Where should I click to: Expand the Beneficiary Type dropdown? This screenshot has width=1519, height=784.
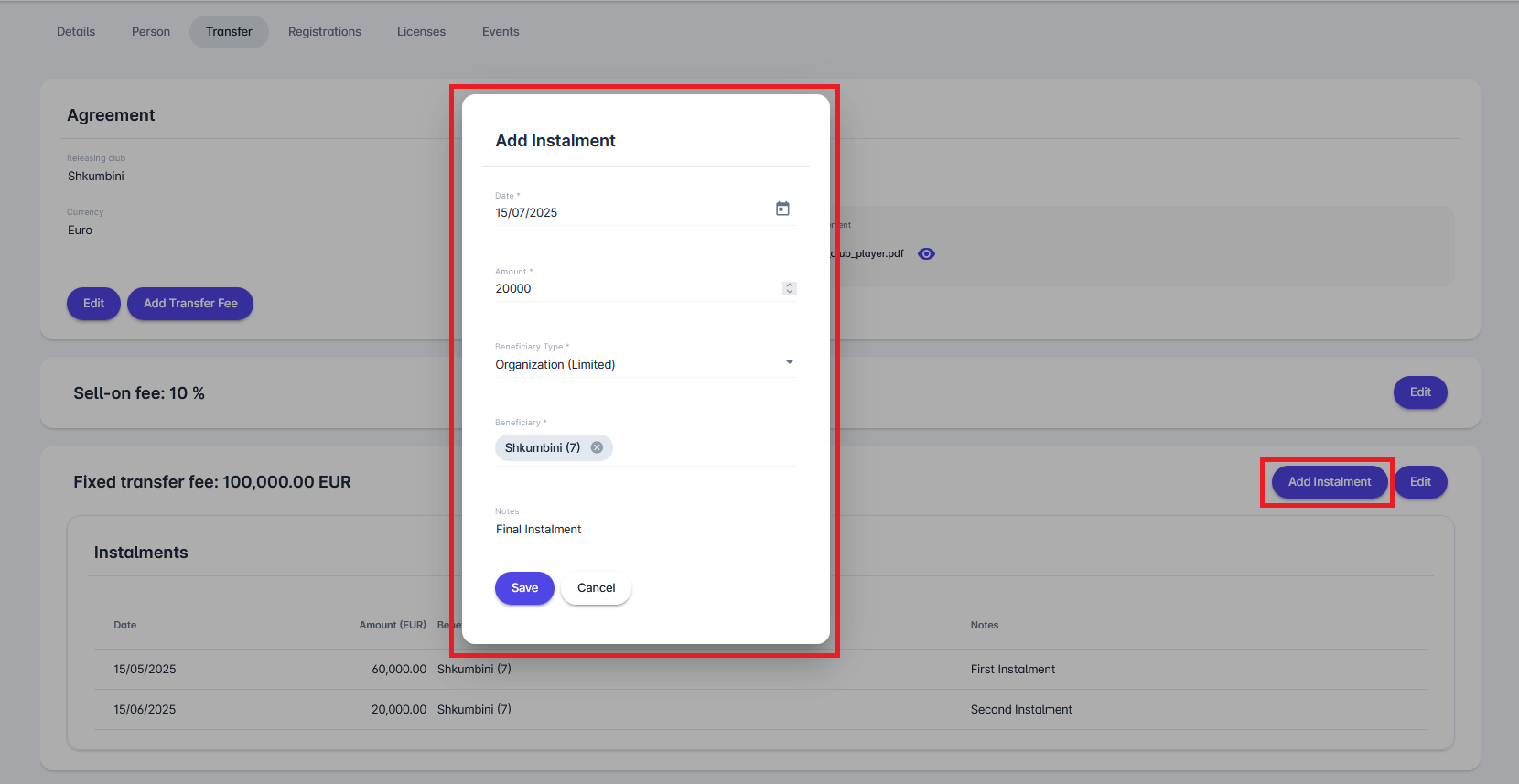coord(789,363)
